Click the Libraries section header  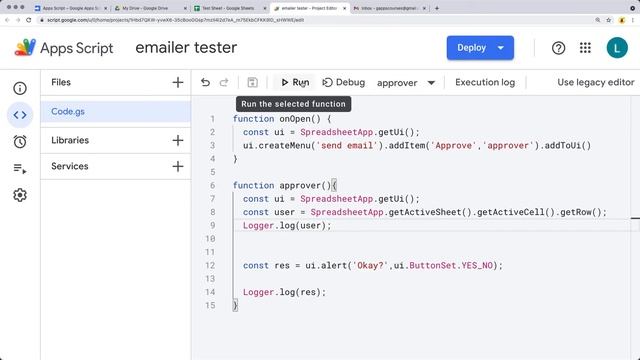click(x=70, y=140)
